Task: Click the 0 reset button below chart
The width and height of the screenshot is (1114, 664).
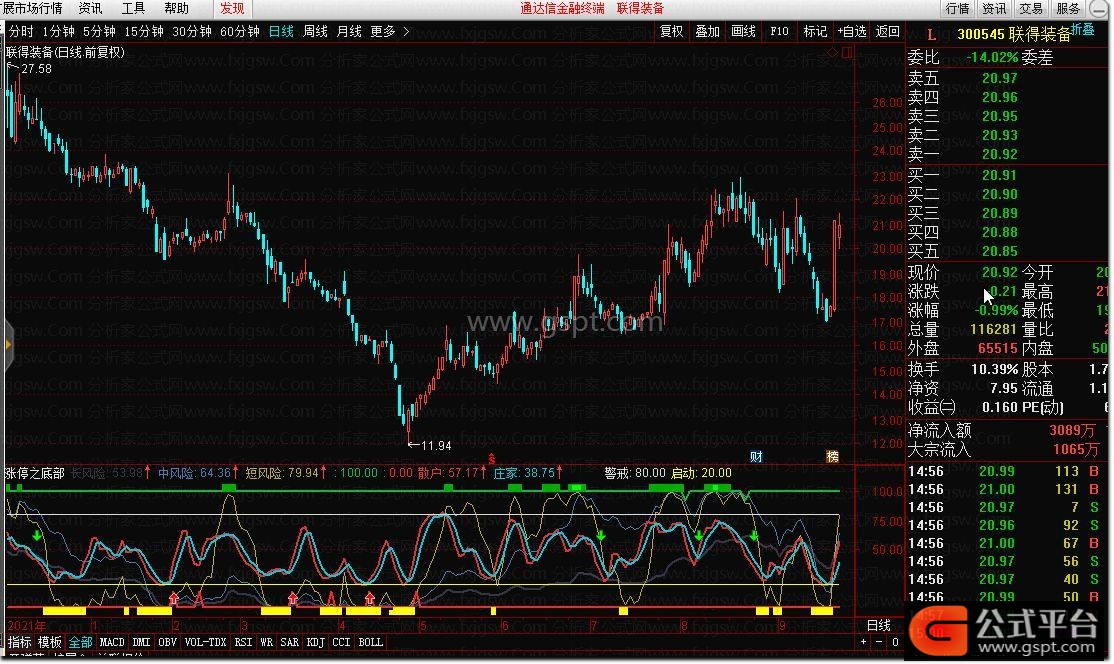Action: click(x=895, y=642)
